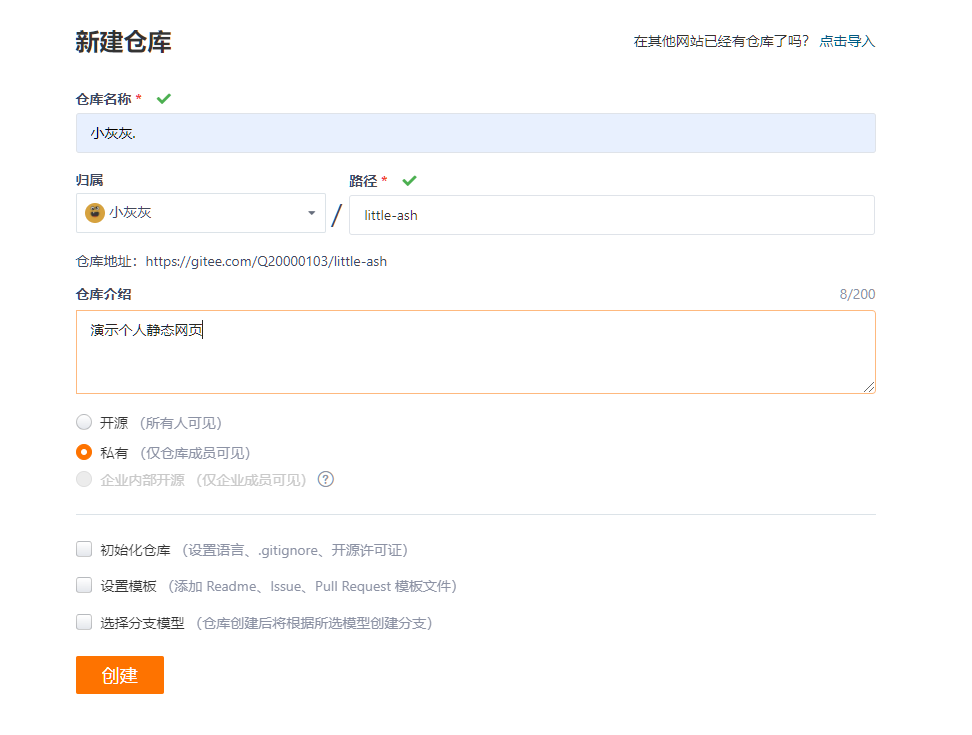Click the 创建 create button
The width and height of the screenshot is (972, 735).
pos(119,675)
